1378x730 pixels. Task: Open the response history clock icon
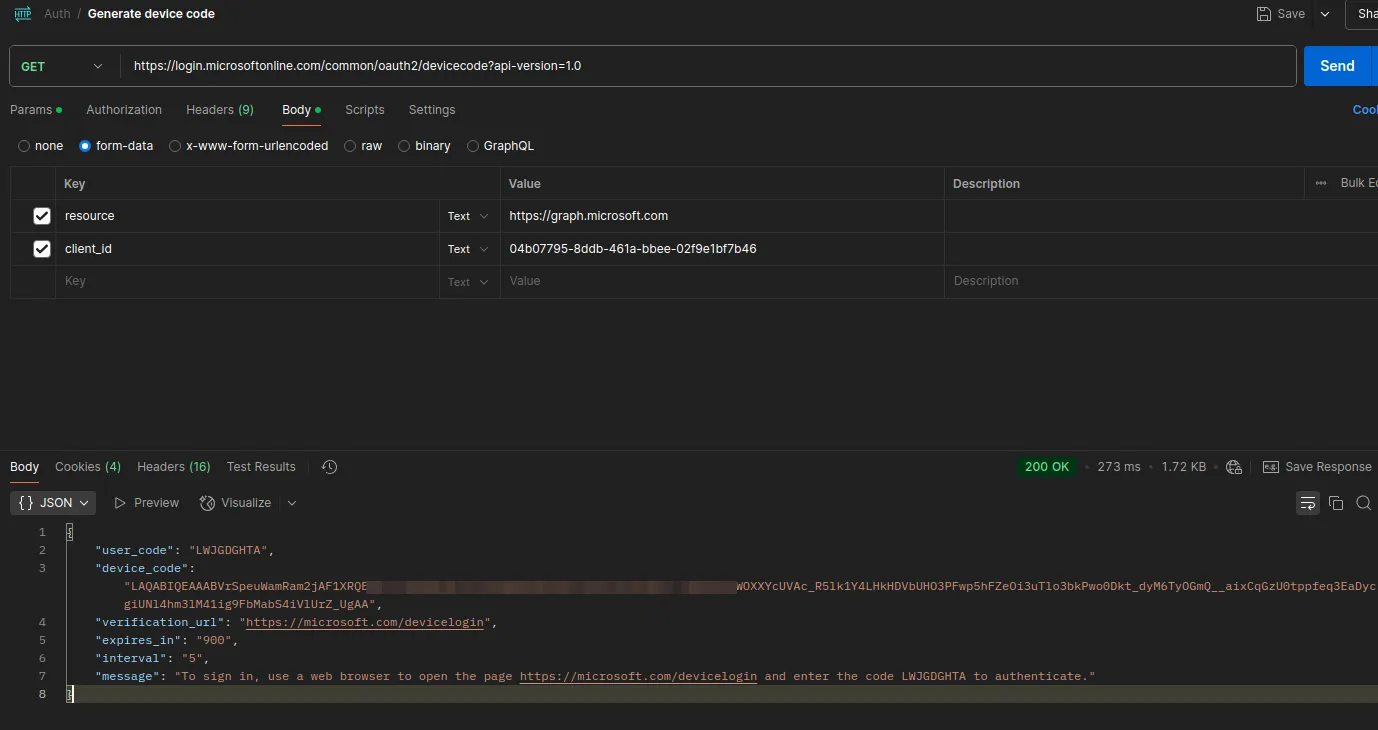329,467
